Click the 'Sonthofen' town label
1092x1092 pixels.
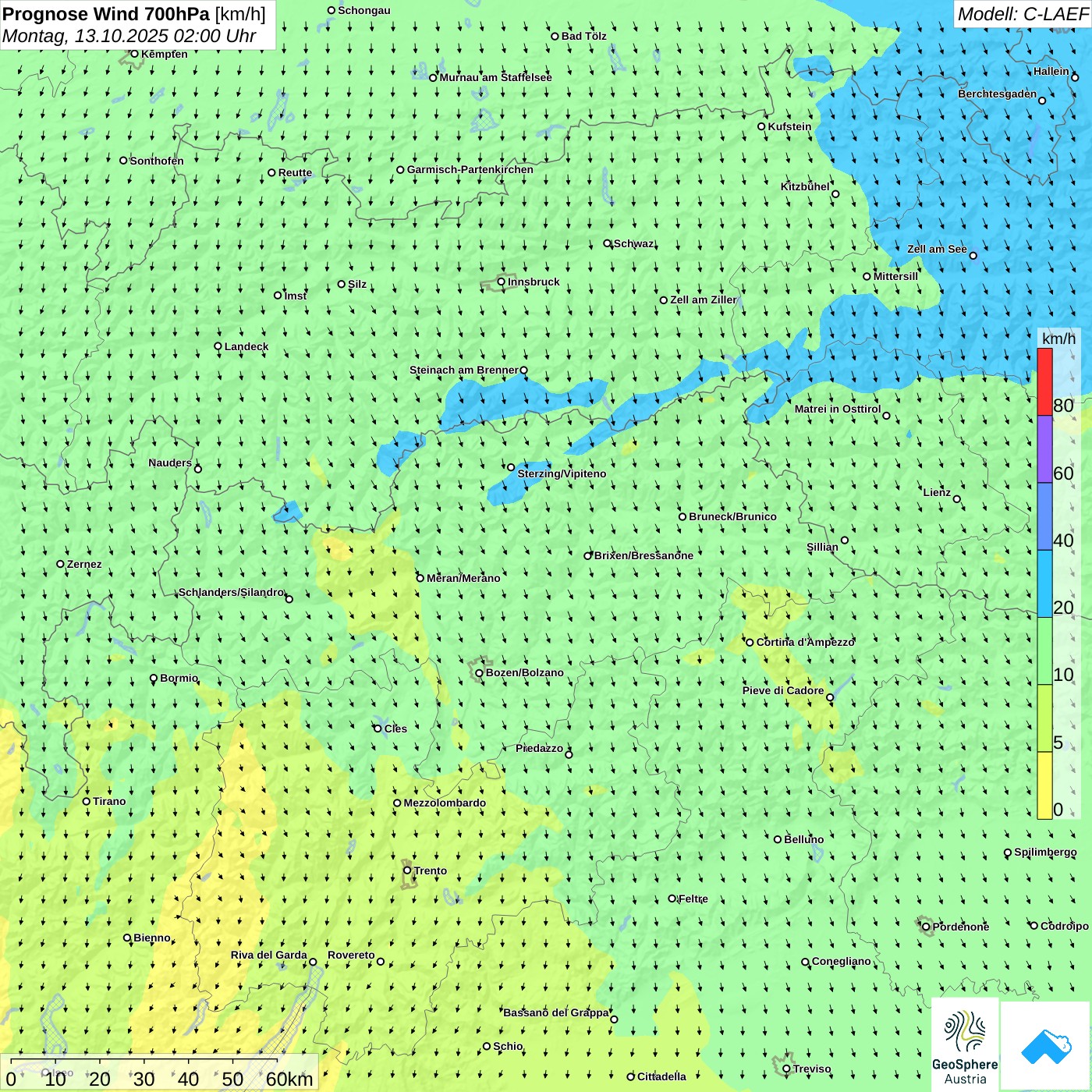tap(157, 161)
